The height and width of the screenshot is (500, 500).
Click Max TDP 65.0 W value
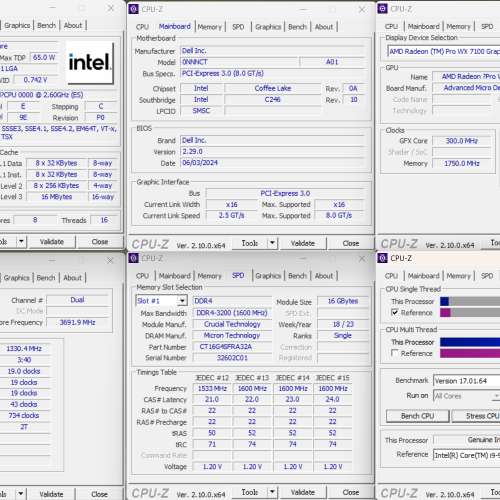pos(44,57)
